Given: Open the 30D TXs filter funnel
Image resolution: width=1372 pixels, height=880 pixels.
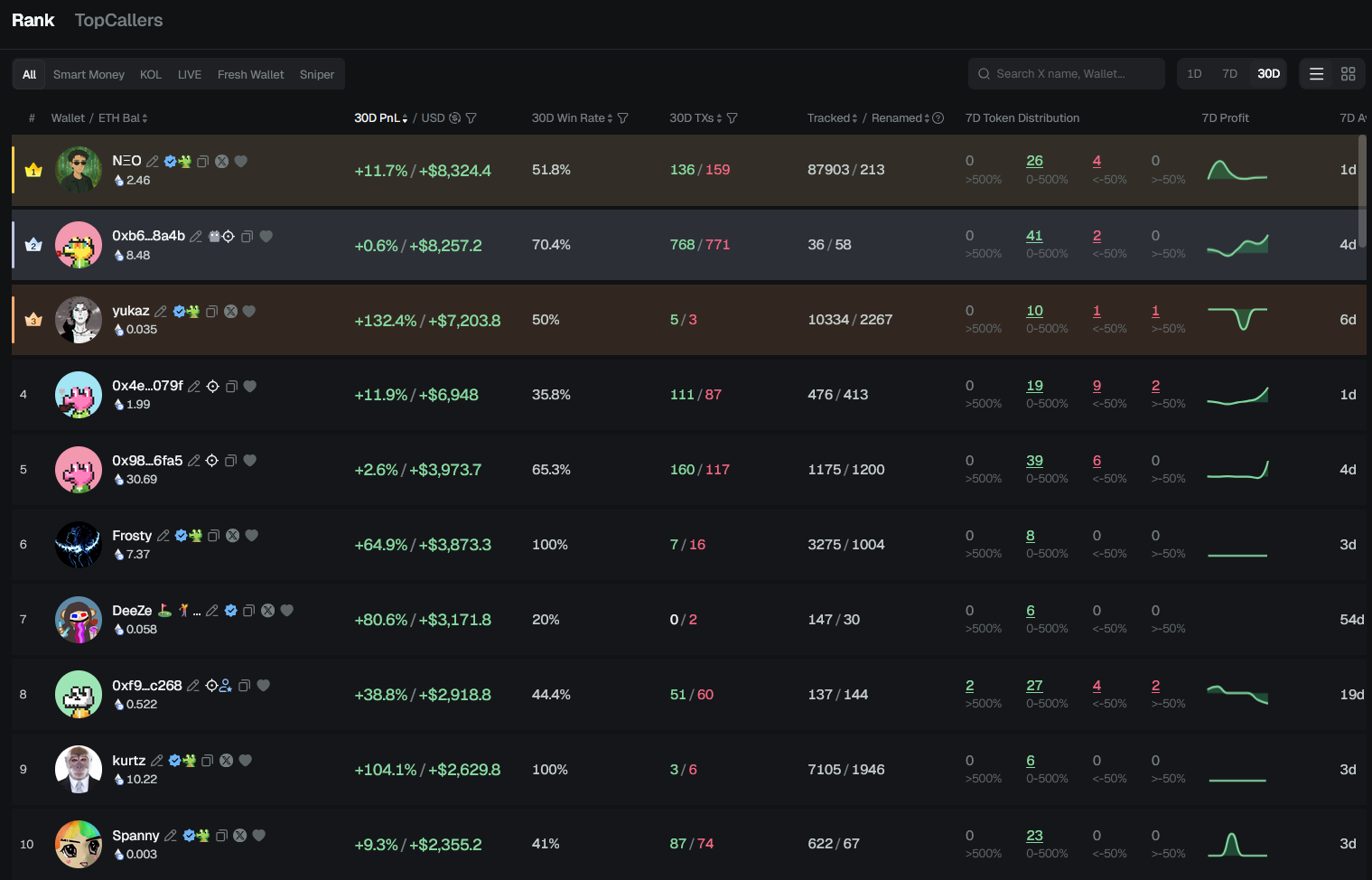Looking at the screenshot, I should (x=733, y=118).
